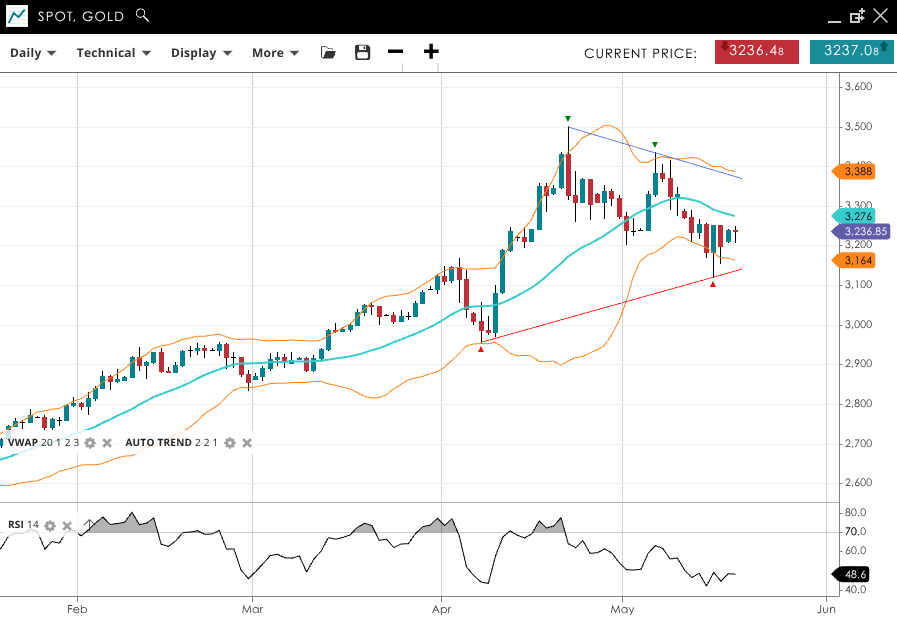Save chart using the floppy disk icon
This screenshot has height=621, width=897.
[x=363, y=53]
